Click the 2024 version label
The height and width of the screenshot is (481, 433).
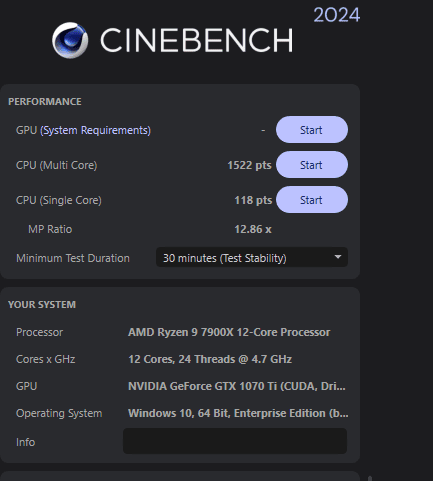[337, 15]
